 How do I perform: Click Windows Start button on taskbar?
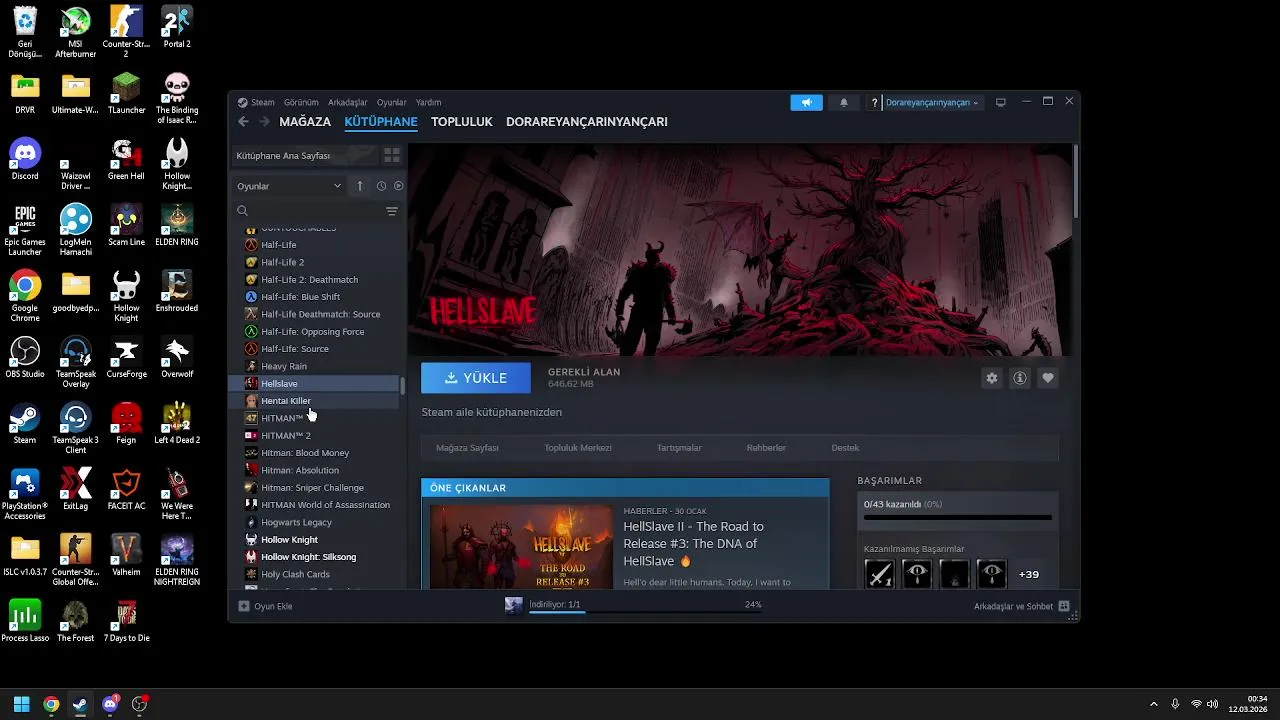pyautogui.click(x=21, y=704)
